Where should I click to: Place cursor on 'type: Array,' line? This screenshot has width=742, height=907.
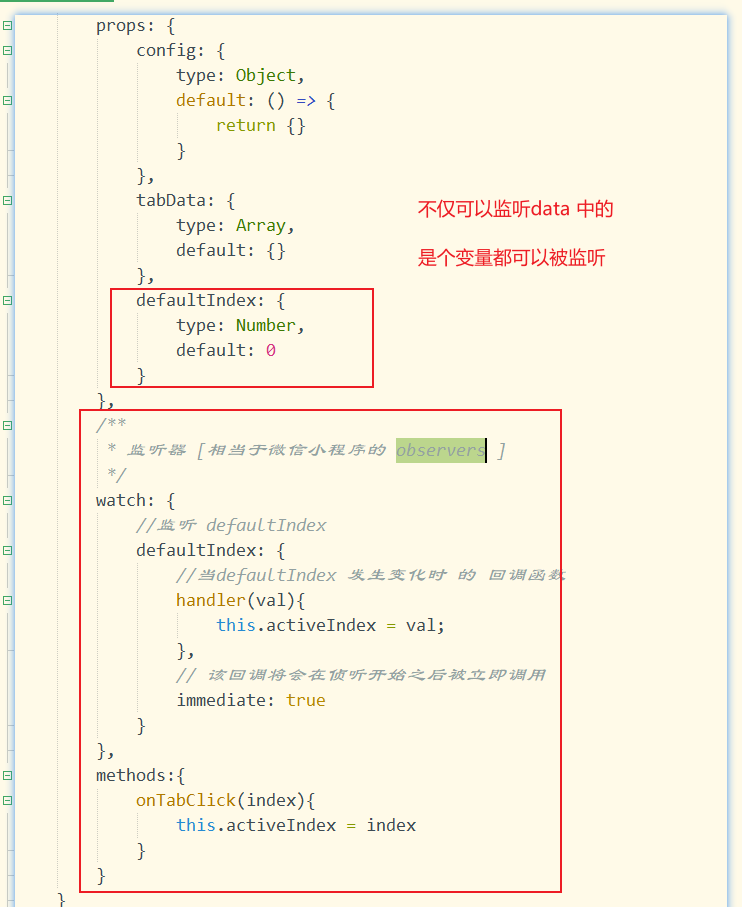pyautogui.click(x=235, y=226)
